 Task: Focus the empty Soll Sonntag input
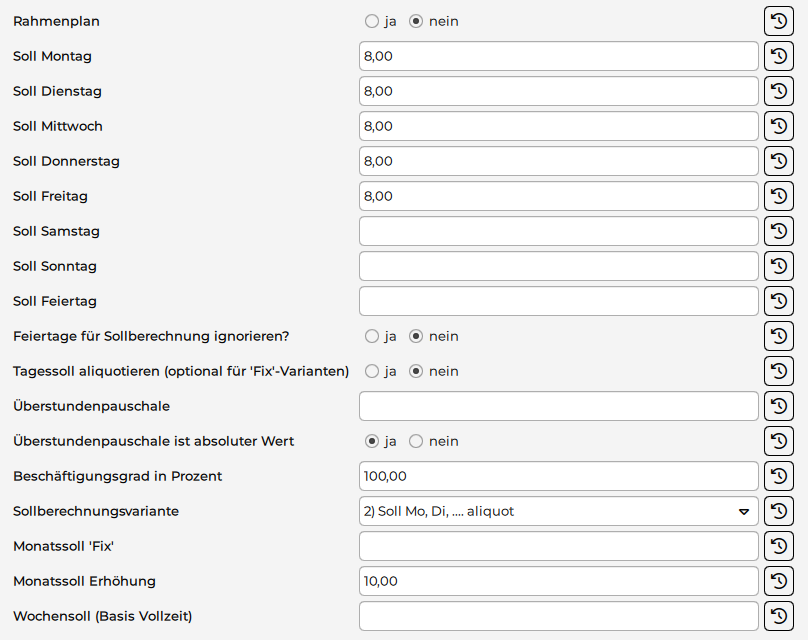coord(558,266)
